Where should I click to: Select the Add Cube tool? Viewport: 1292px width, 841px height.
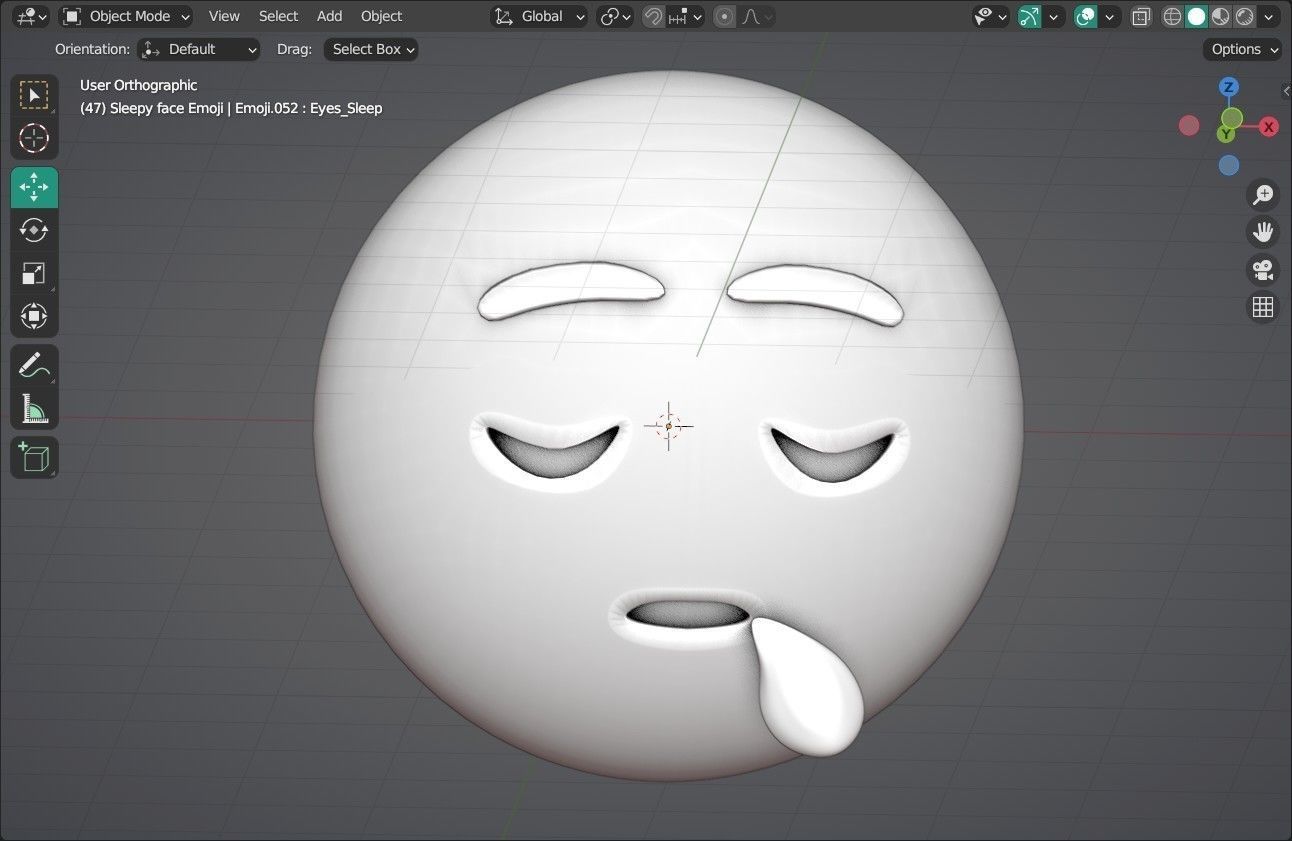(x=34, y=457)
